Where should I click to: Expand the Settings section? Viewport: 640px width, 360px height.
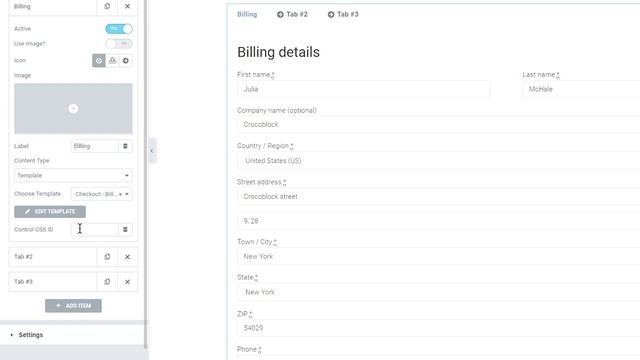(x=72, y=335)
